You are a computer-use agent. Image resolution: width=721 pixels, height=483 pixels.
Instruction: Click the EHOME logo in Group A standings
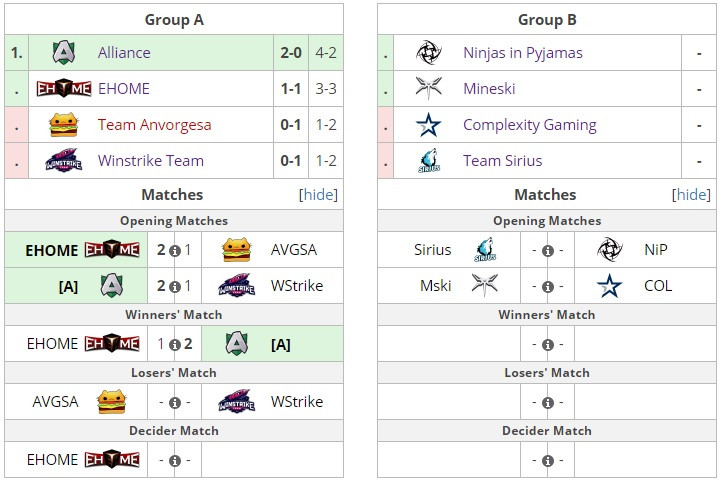coord(63,88)
